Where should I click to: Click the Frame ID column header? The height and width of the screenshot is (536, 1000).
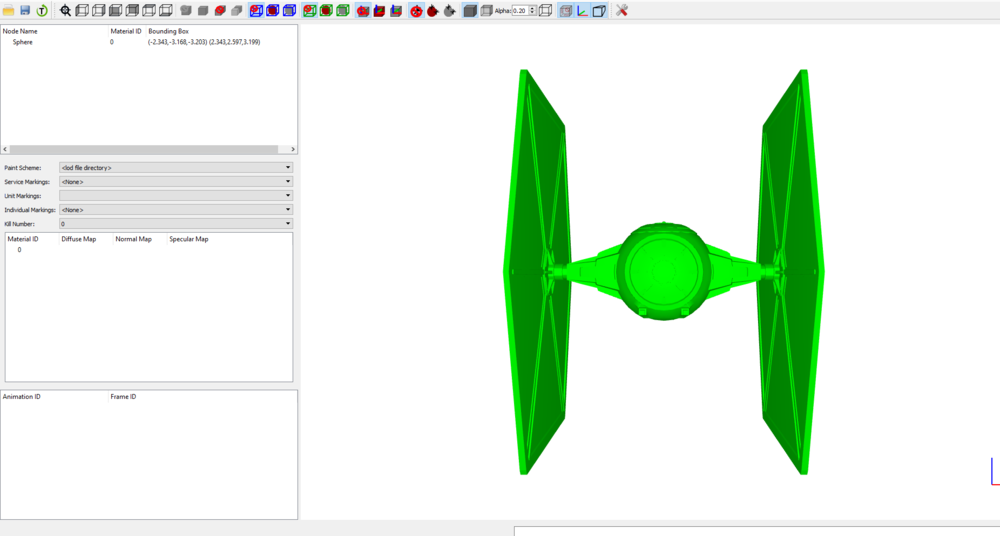click(123, 396)
